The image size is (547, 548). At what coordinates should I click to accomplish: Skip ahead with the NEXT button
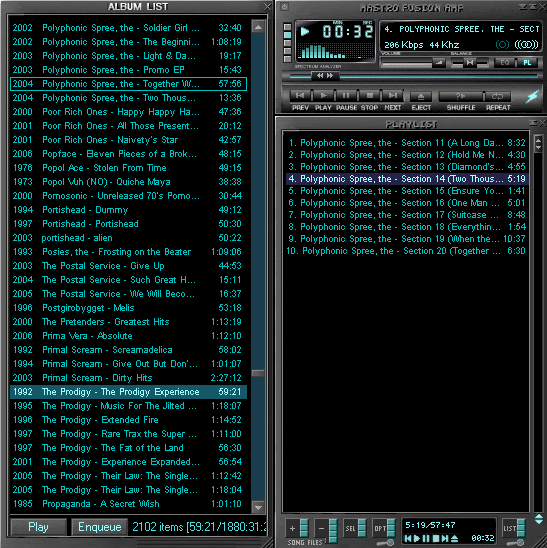[x=393, y=95]
